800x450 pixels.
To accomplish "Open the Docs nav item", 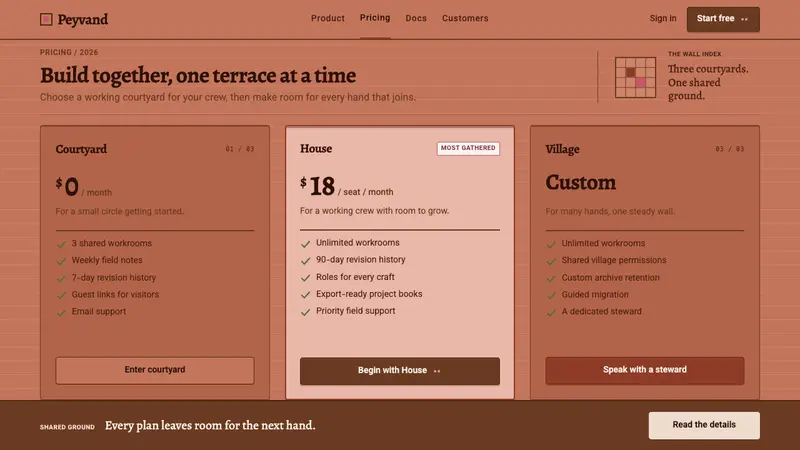I will point(416,18).
